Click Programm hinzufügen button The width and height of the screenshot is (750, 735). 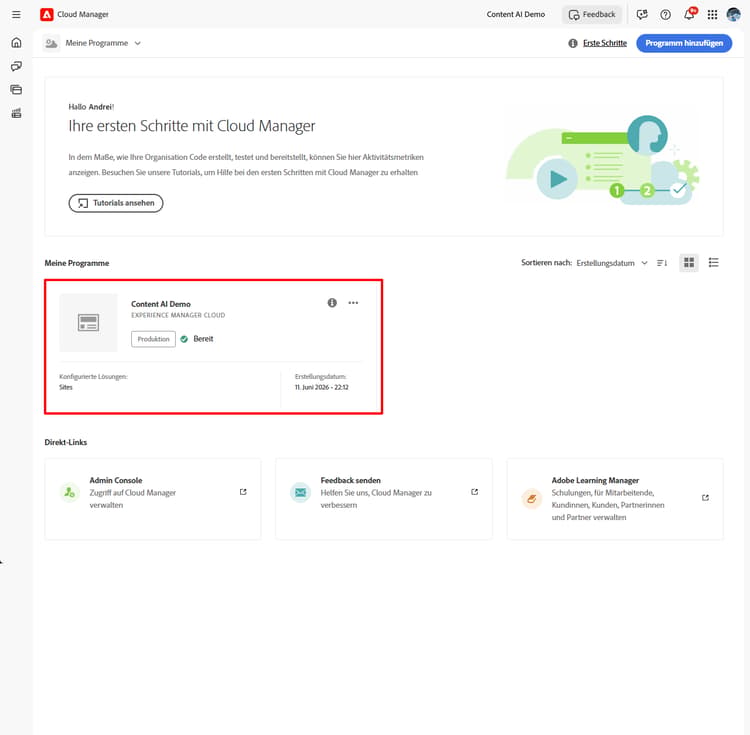point(684,43)
